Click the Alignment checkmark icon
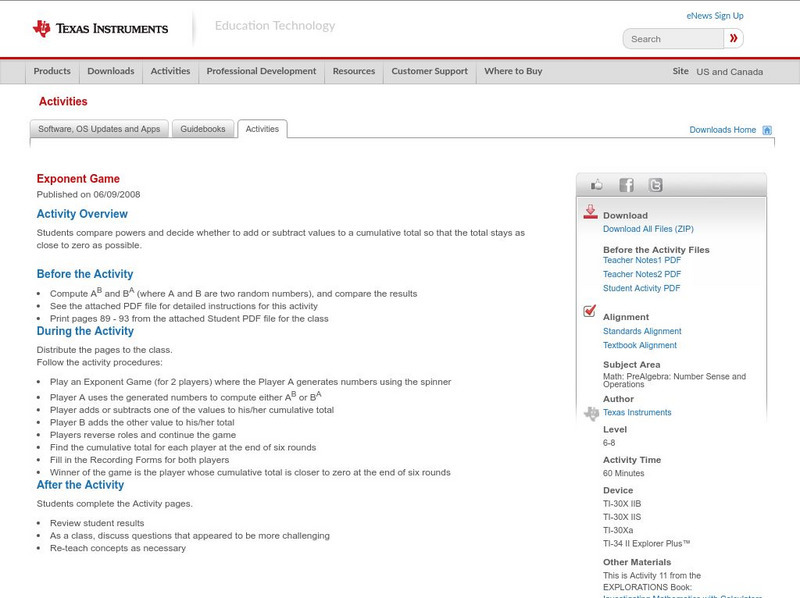 coord(590,312)
